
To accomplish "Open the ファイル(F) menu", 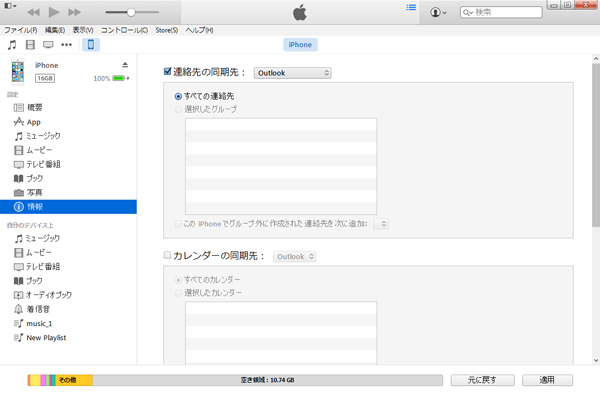I will point(21,30).
